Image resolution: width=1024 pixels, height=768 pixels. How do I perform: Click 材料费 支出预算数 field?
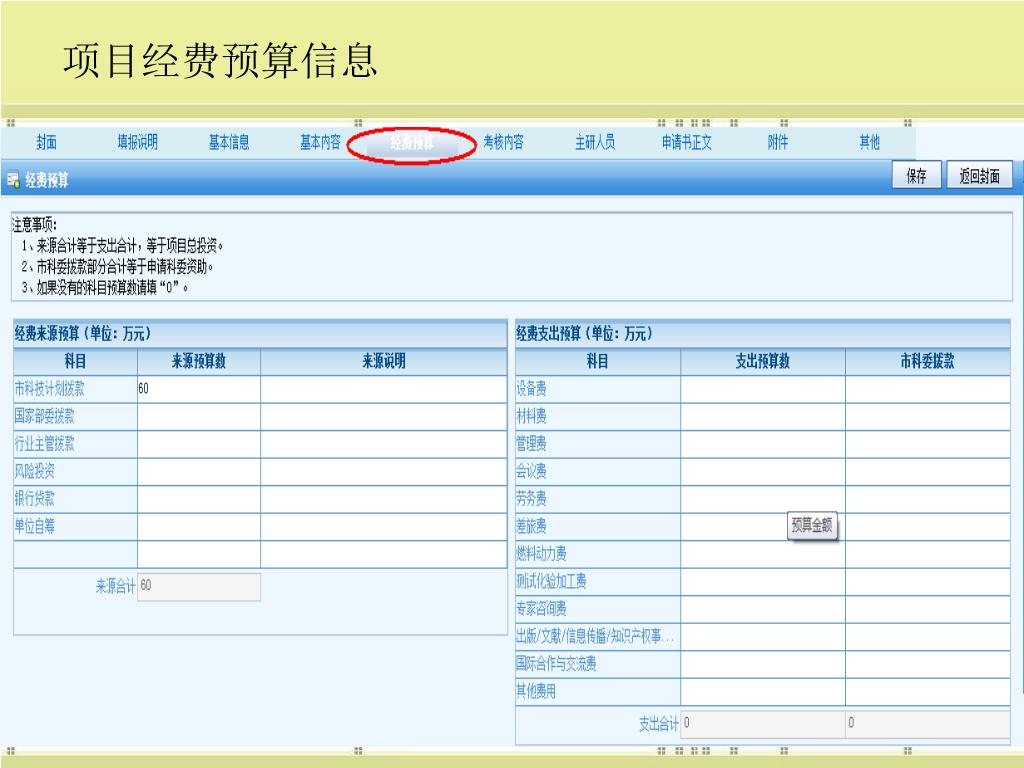[763, 417]
